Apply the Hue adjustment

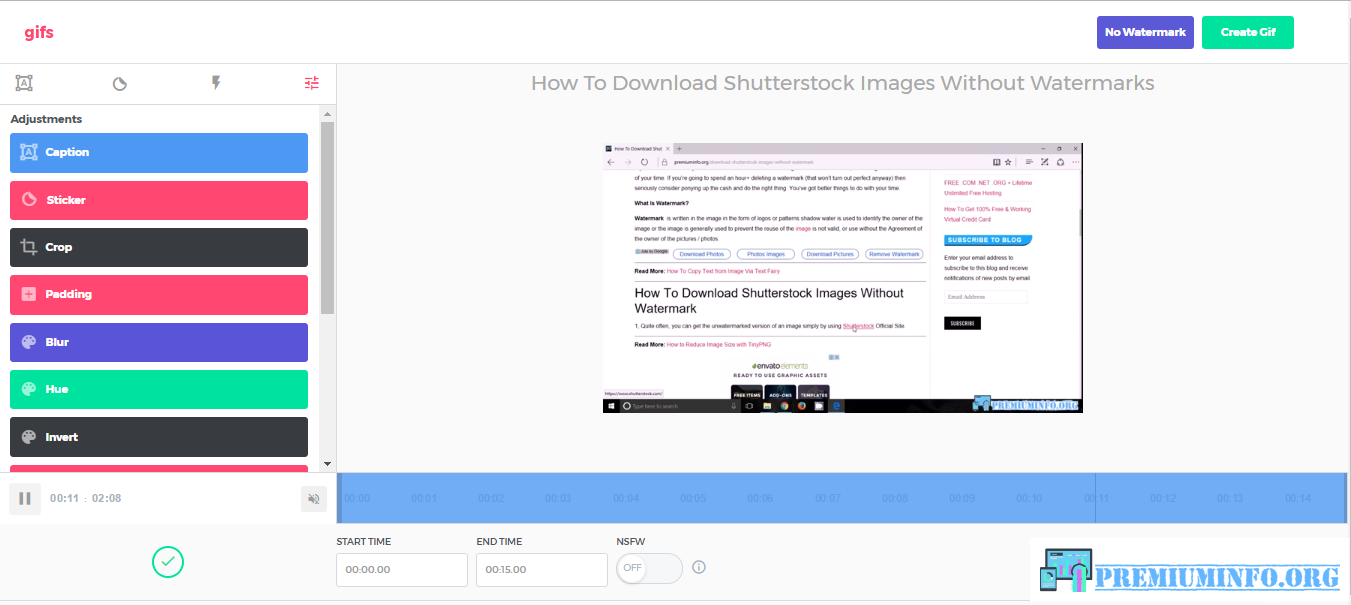point(159,389)
